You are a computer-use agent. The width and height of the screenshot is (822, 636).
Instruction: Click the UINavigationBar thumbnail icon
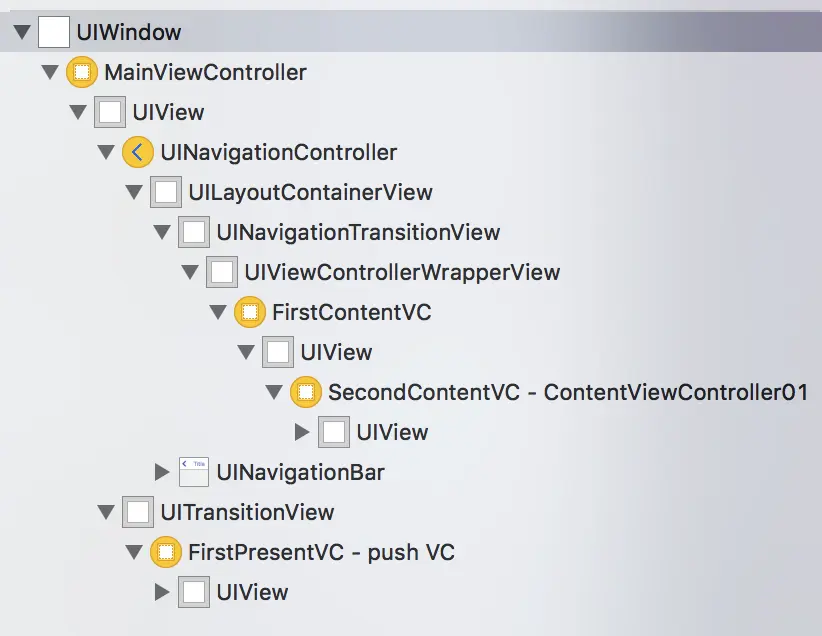click(x=194, y=472)
